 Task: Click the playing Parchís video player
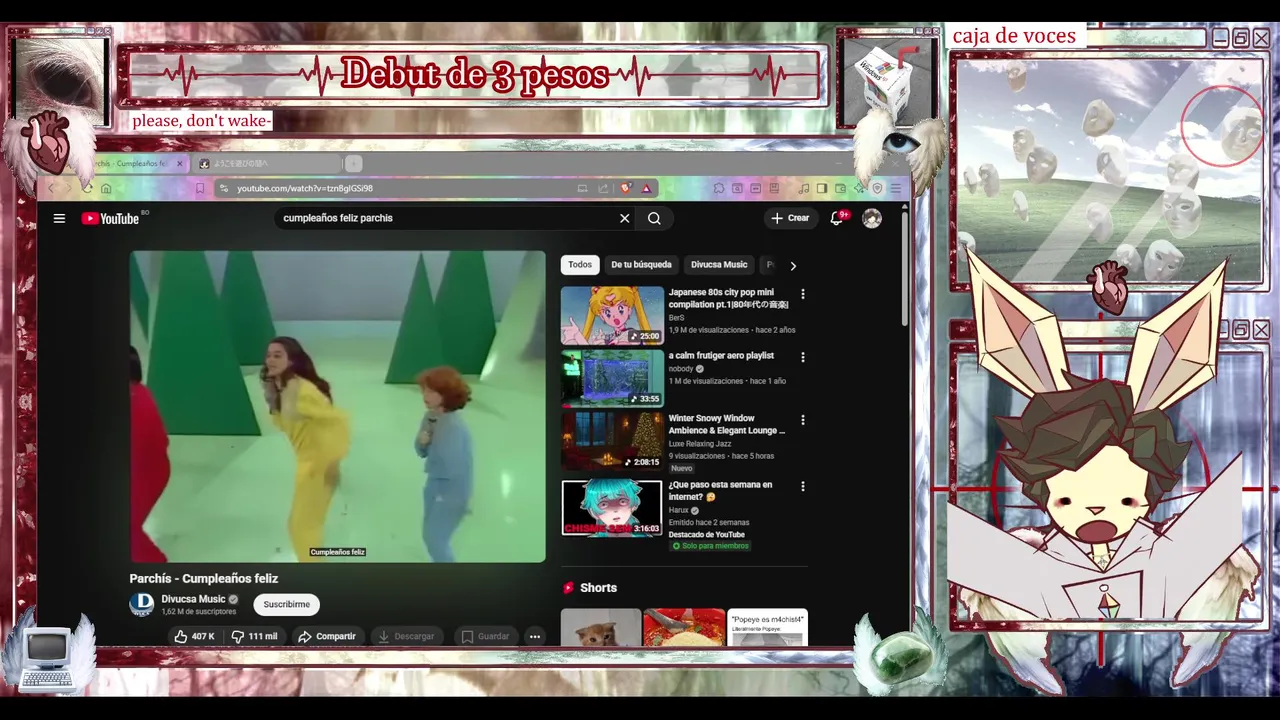pyautogui.click(x=338, y=406)
